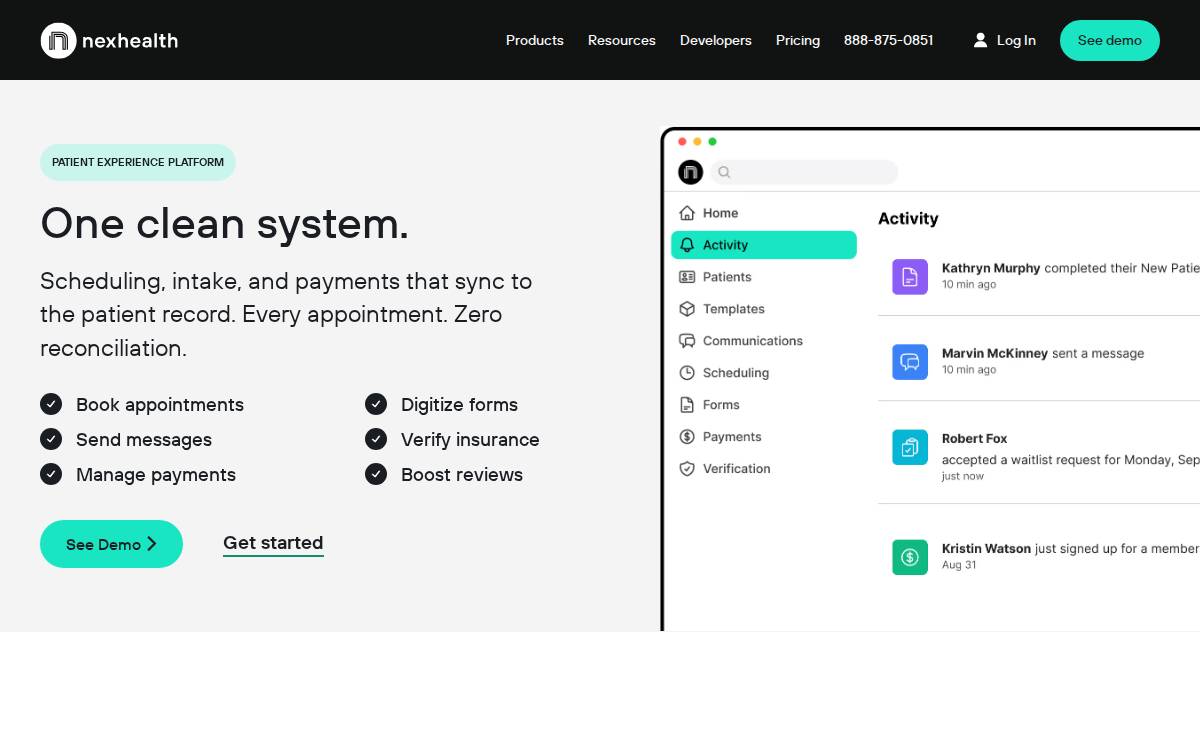Click the See demo button in header
Viewport: 1200px width, 750px height.
1110,40
